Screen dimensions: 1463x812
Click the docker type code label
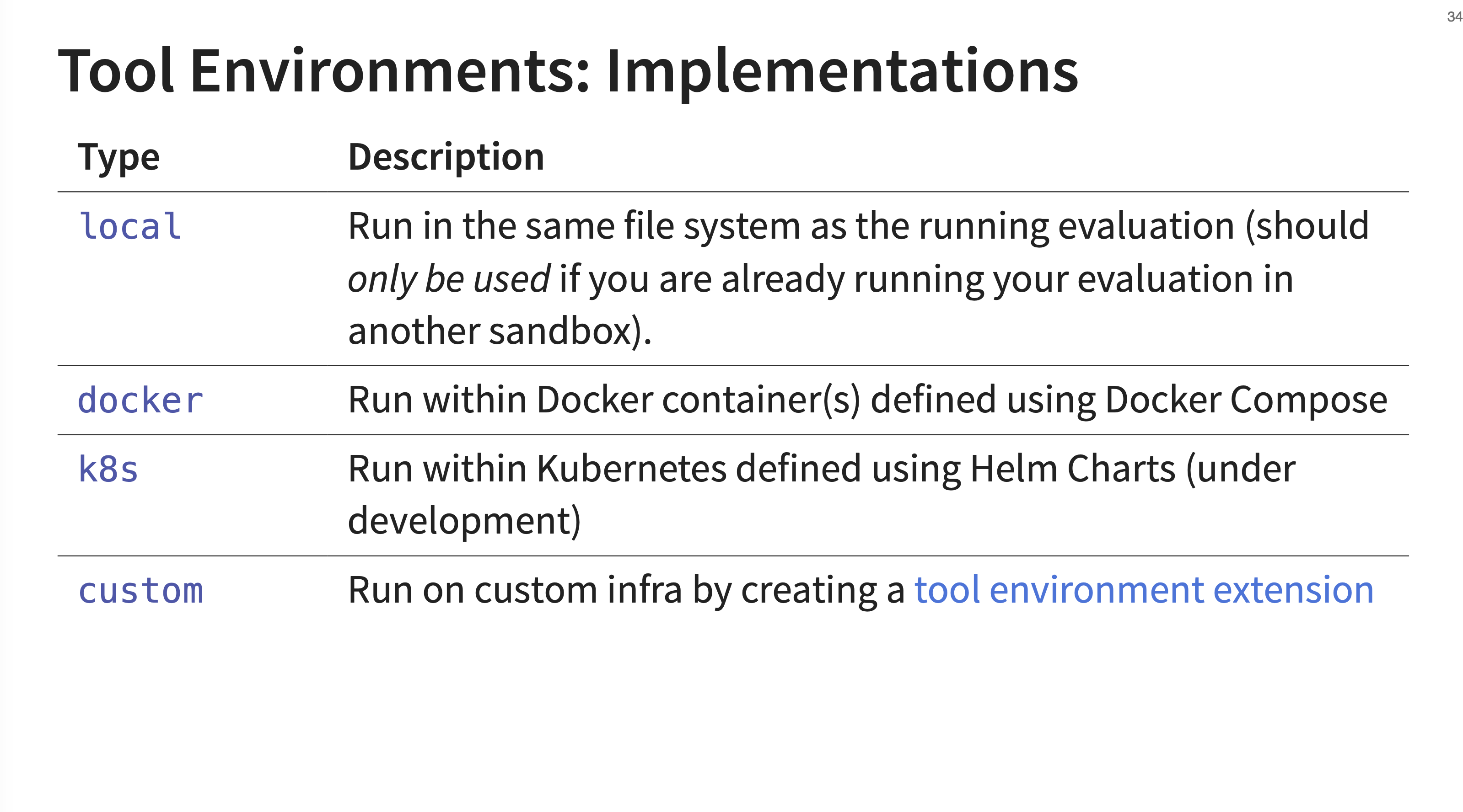click(x=140, y=400)
